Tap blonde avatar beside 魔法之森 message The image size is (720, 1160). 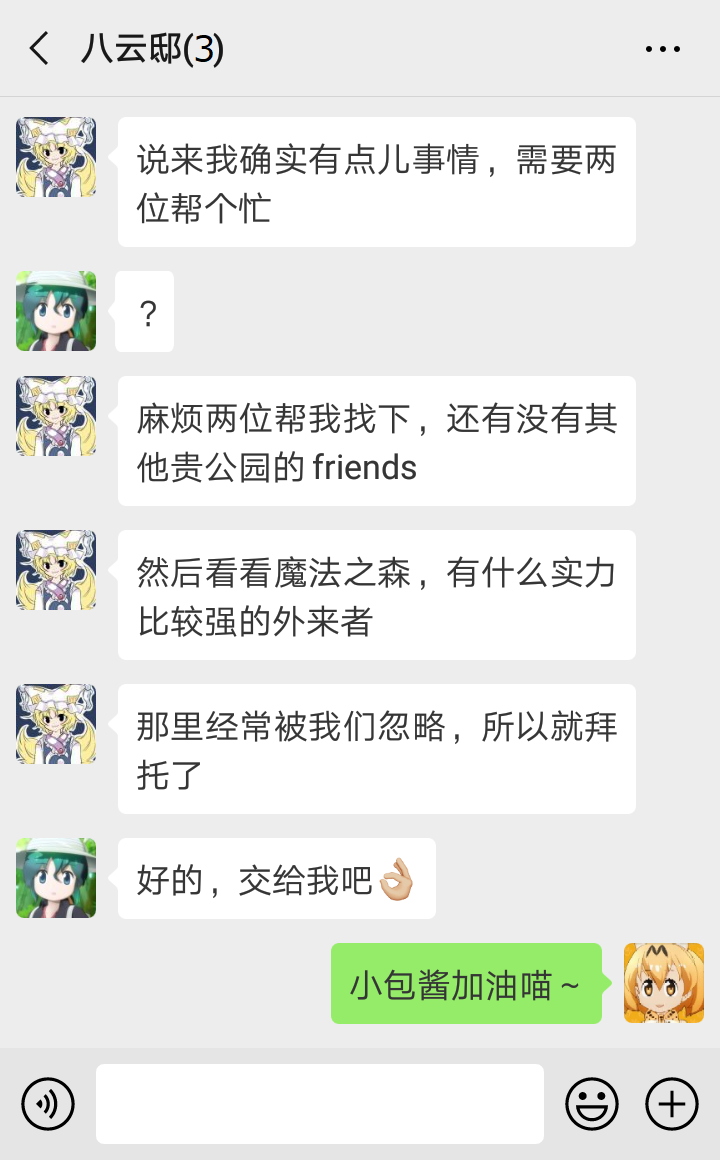click(x=56, y=570)
